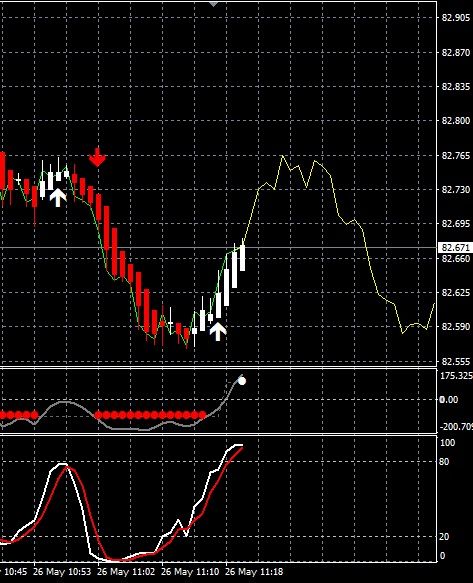Click the 82.590 price scale label
The height and width of the screenshot is (583, 473).
click(x=456, y=327)
